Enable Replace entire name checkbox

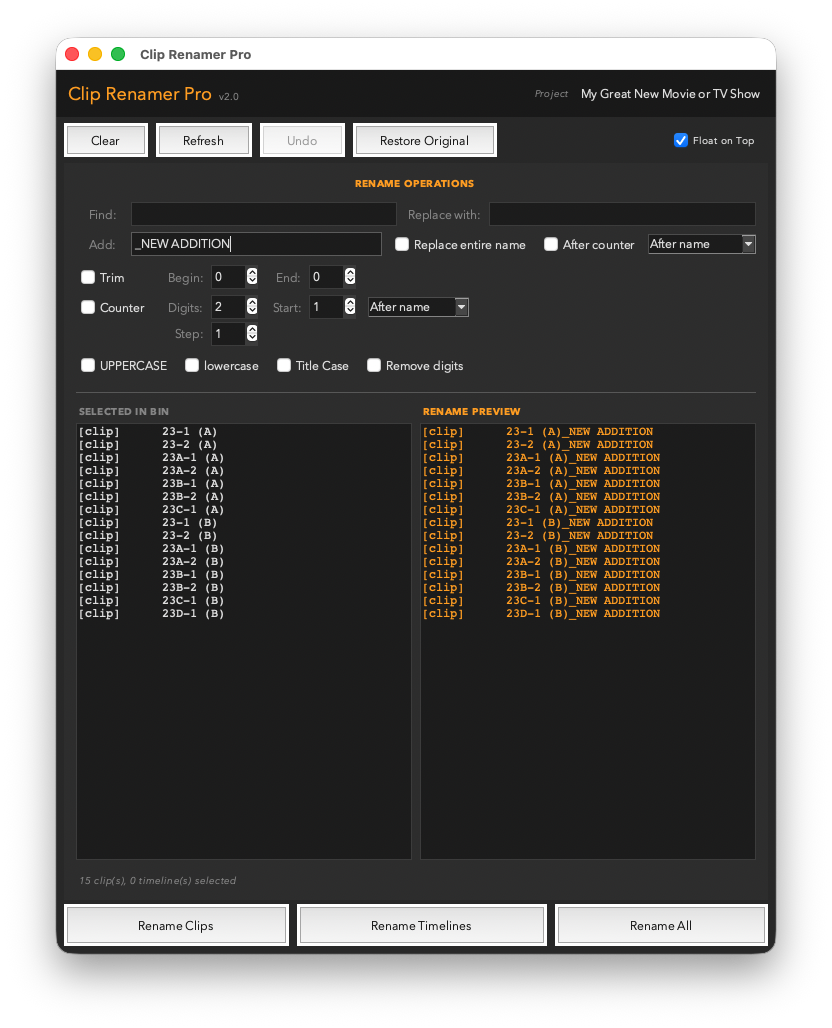click(x=402, y=245)
